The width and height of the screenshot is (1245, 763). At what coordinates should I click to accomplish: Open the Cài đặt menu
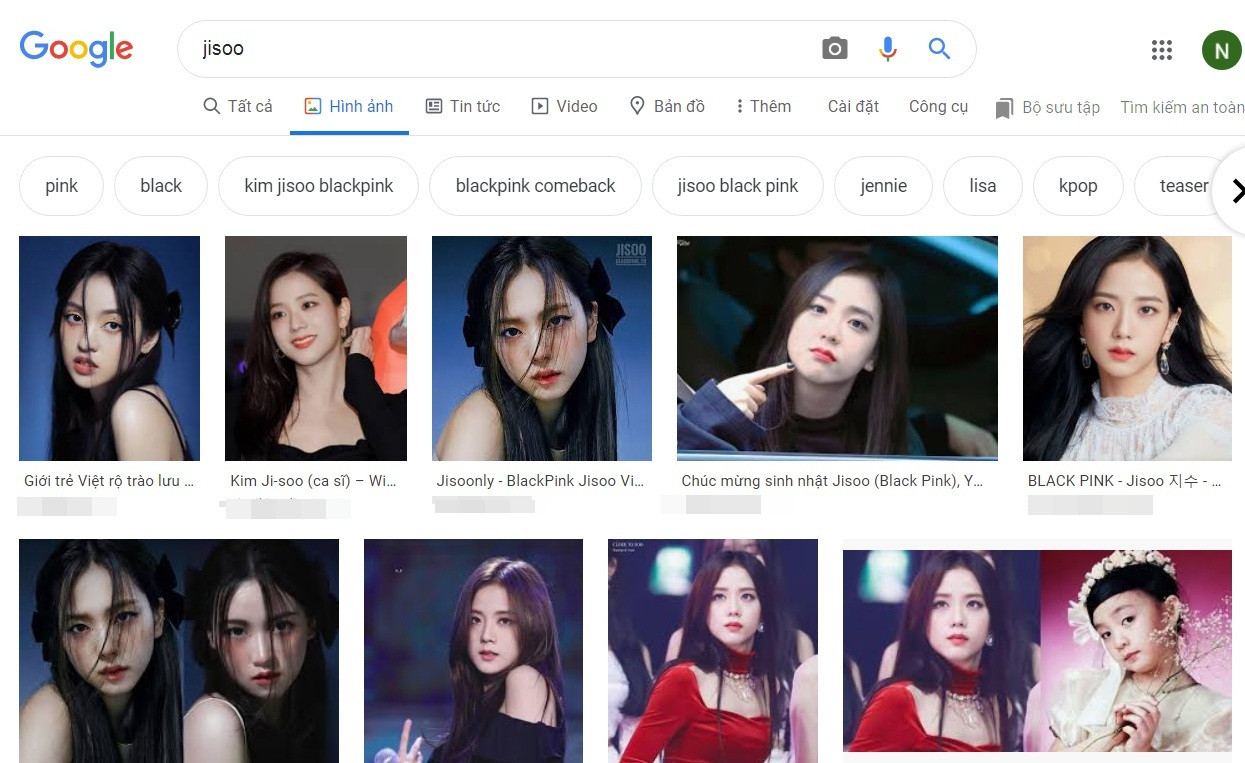click(852, 106)
